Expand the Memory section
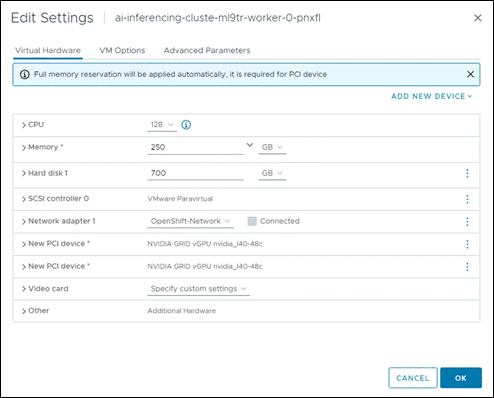Screen dimensions: 494x398 tap(24, 148)
